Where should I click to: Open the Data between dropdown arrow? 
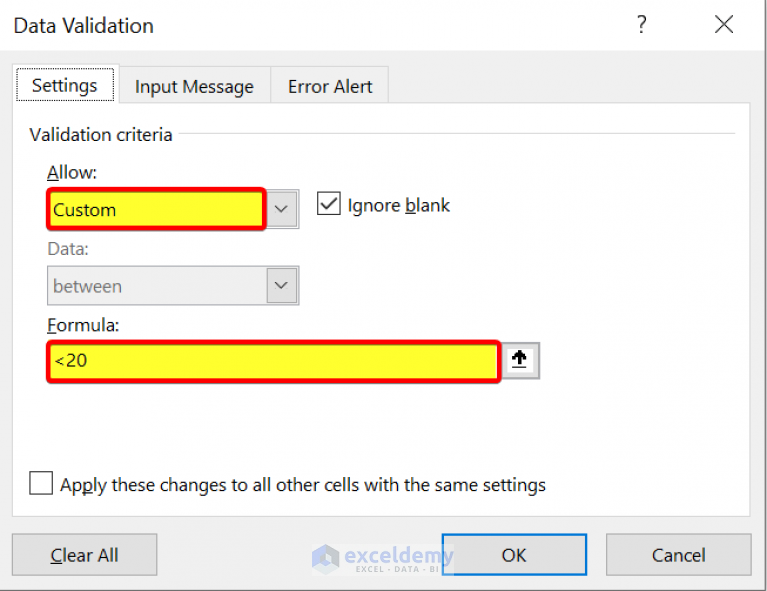[282, 286]
